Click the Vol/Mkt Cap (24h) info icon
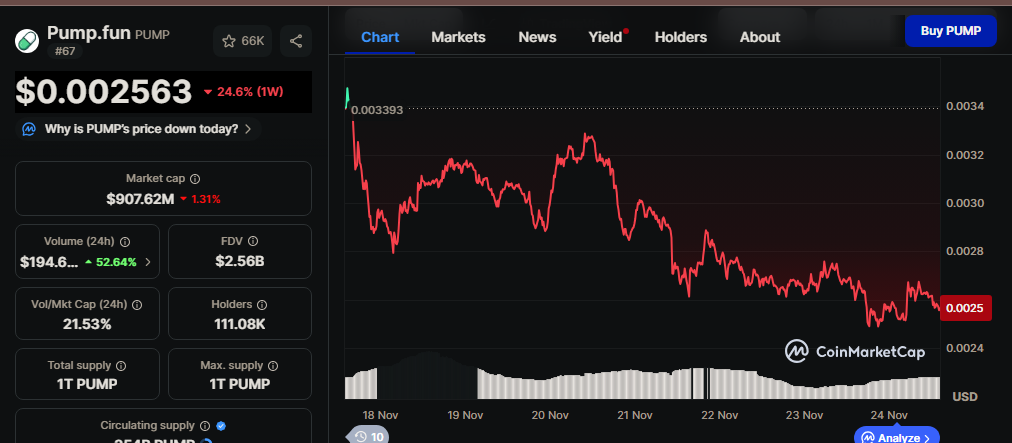The height and width of the screenshot is (443, 1012). (x=137, y=304)
